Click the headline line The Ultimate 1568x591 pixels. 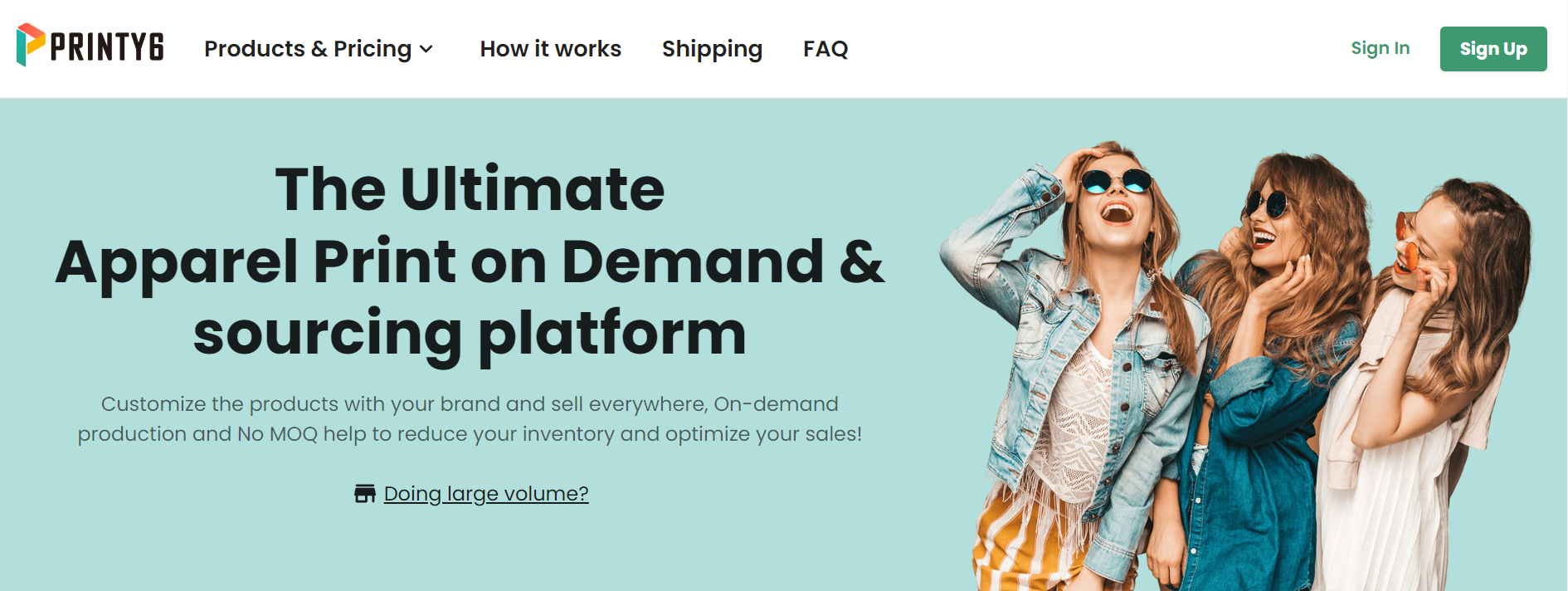(470, 189)
